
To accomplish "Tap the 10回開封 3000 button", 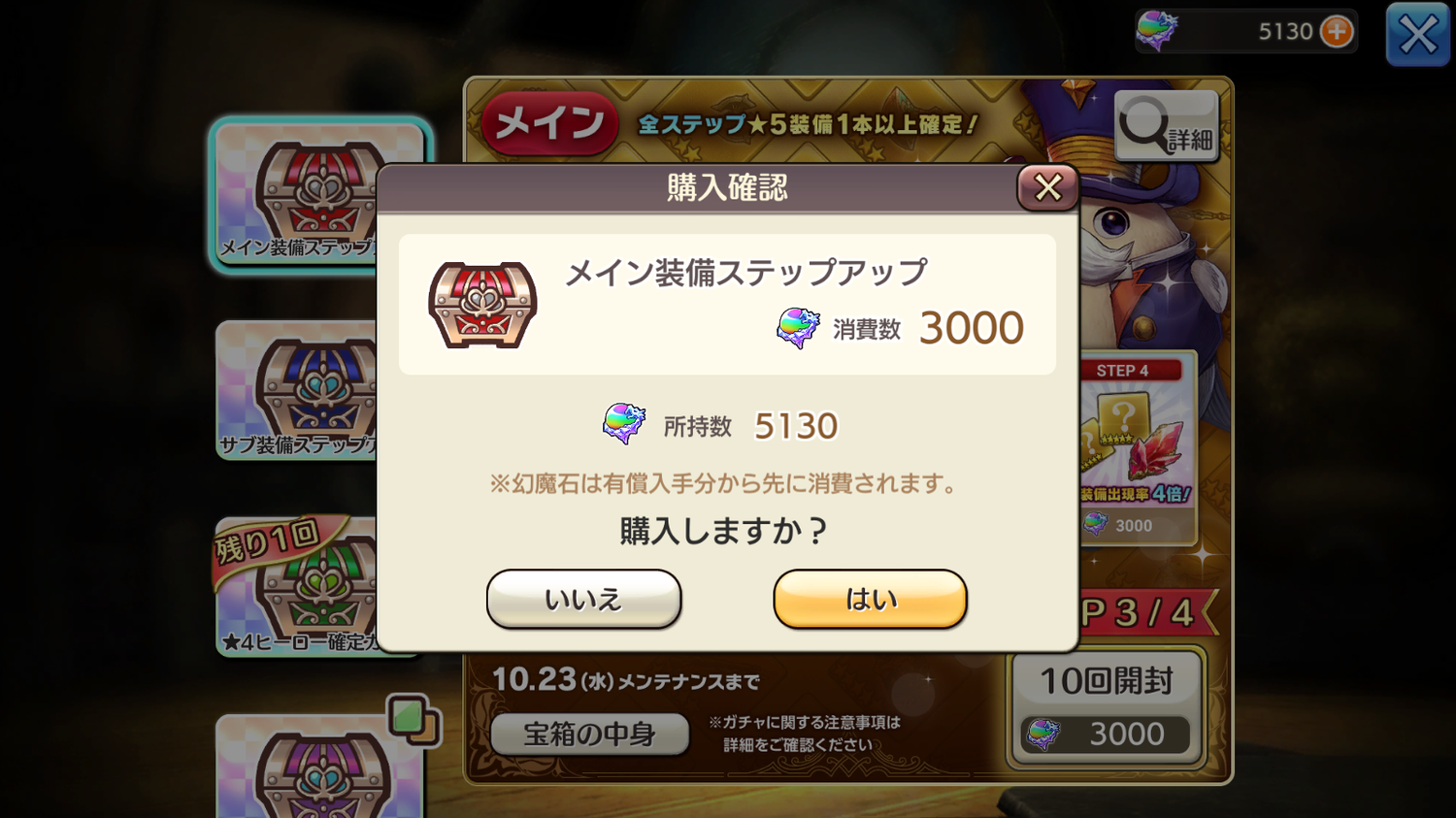I will tap(1106, 708).
